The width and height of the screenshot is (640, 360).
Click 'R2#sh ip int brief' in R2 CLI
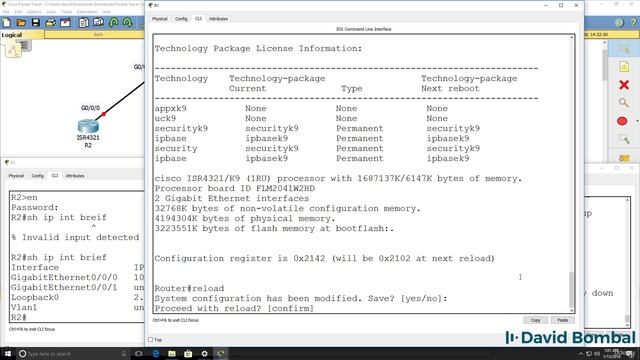coord(59,258)
